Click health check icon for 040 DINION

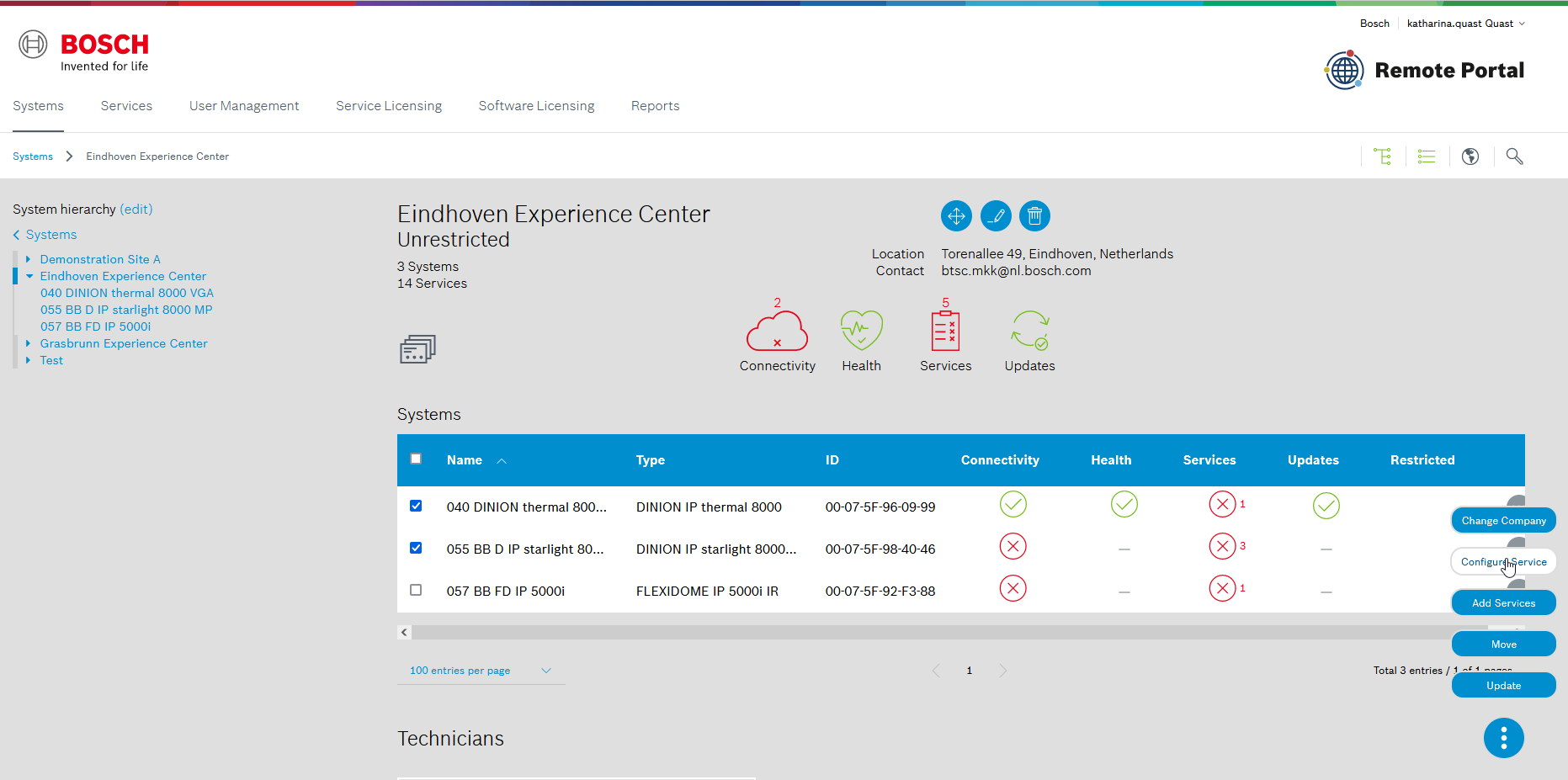[1124, 504]
